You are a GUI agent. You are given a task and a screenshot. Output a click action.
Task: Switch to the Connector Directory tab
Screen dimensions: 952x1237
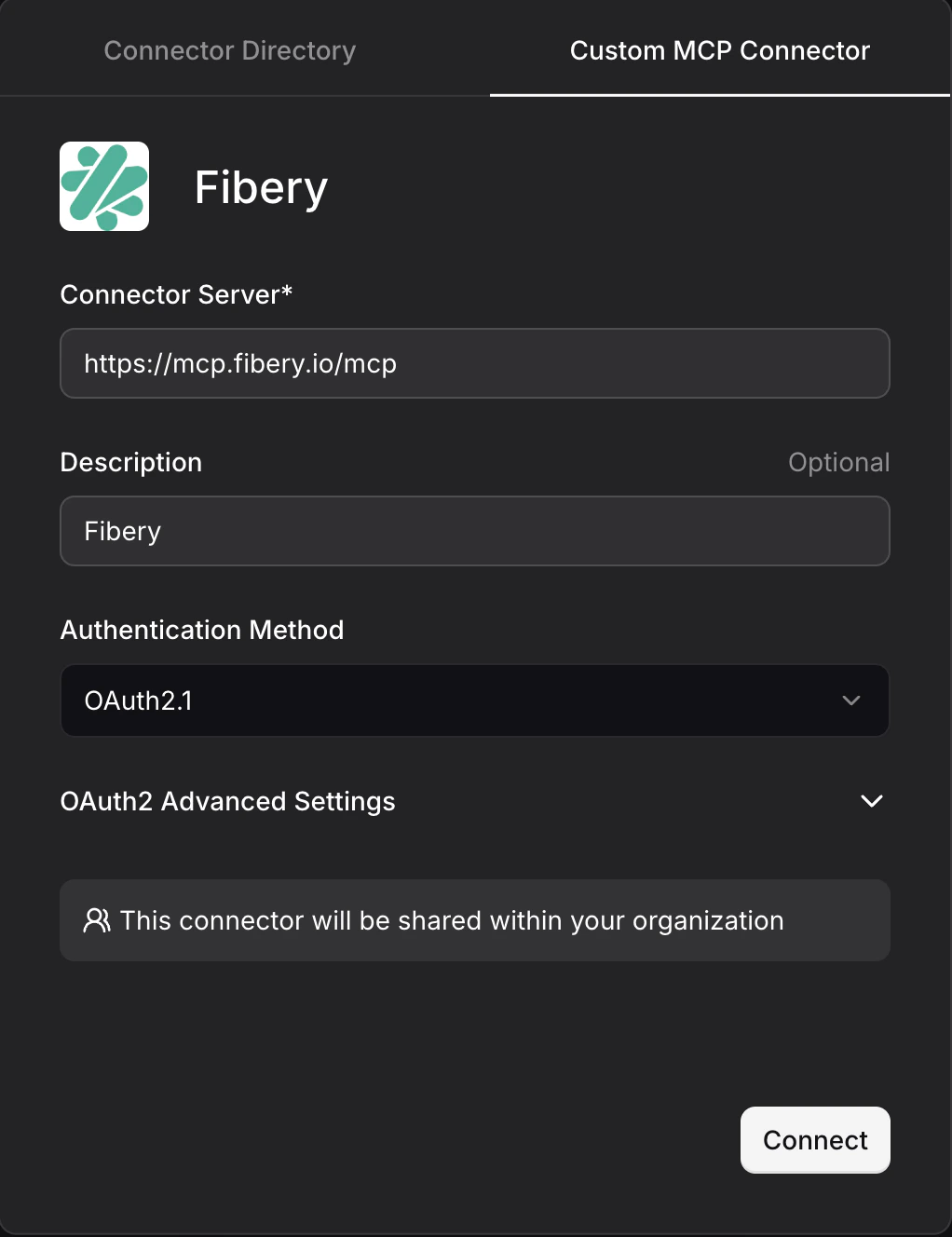(229, 50)
